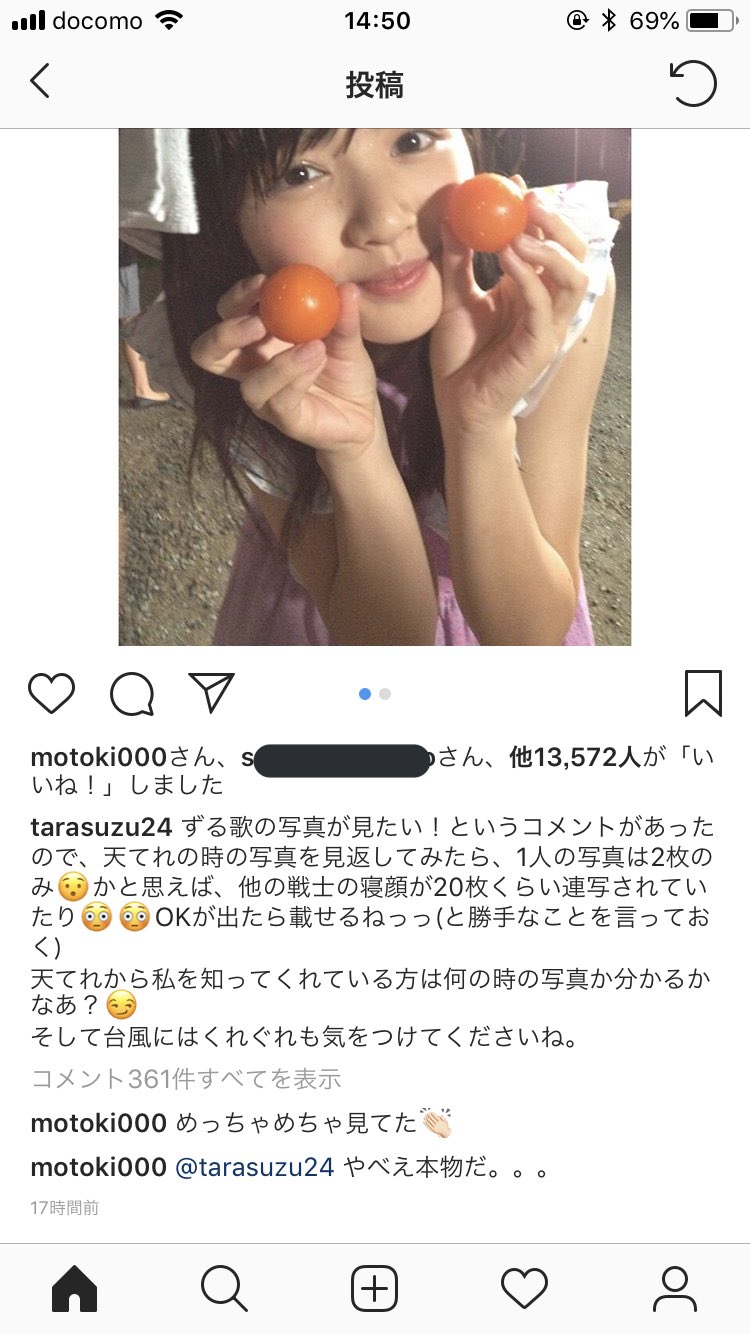
Task: Open the Search tab magnifier icon
Action: point(224,1289)
